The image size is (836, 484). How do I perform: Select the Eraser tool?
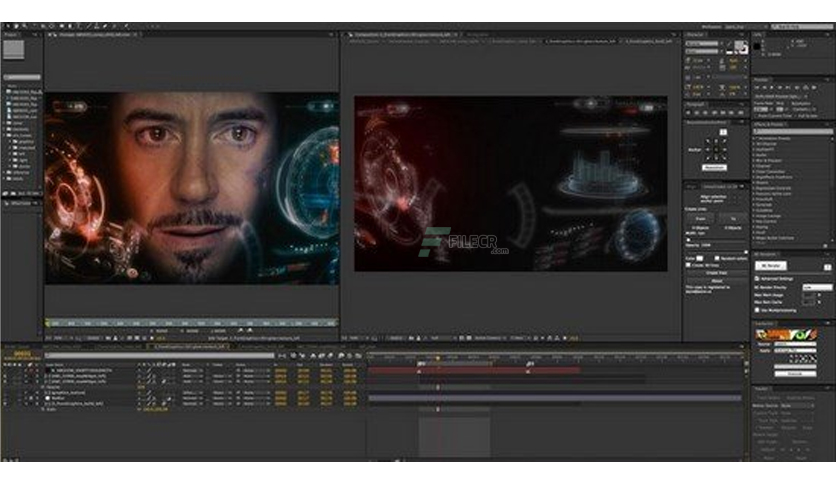click(x=104, y=26)
